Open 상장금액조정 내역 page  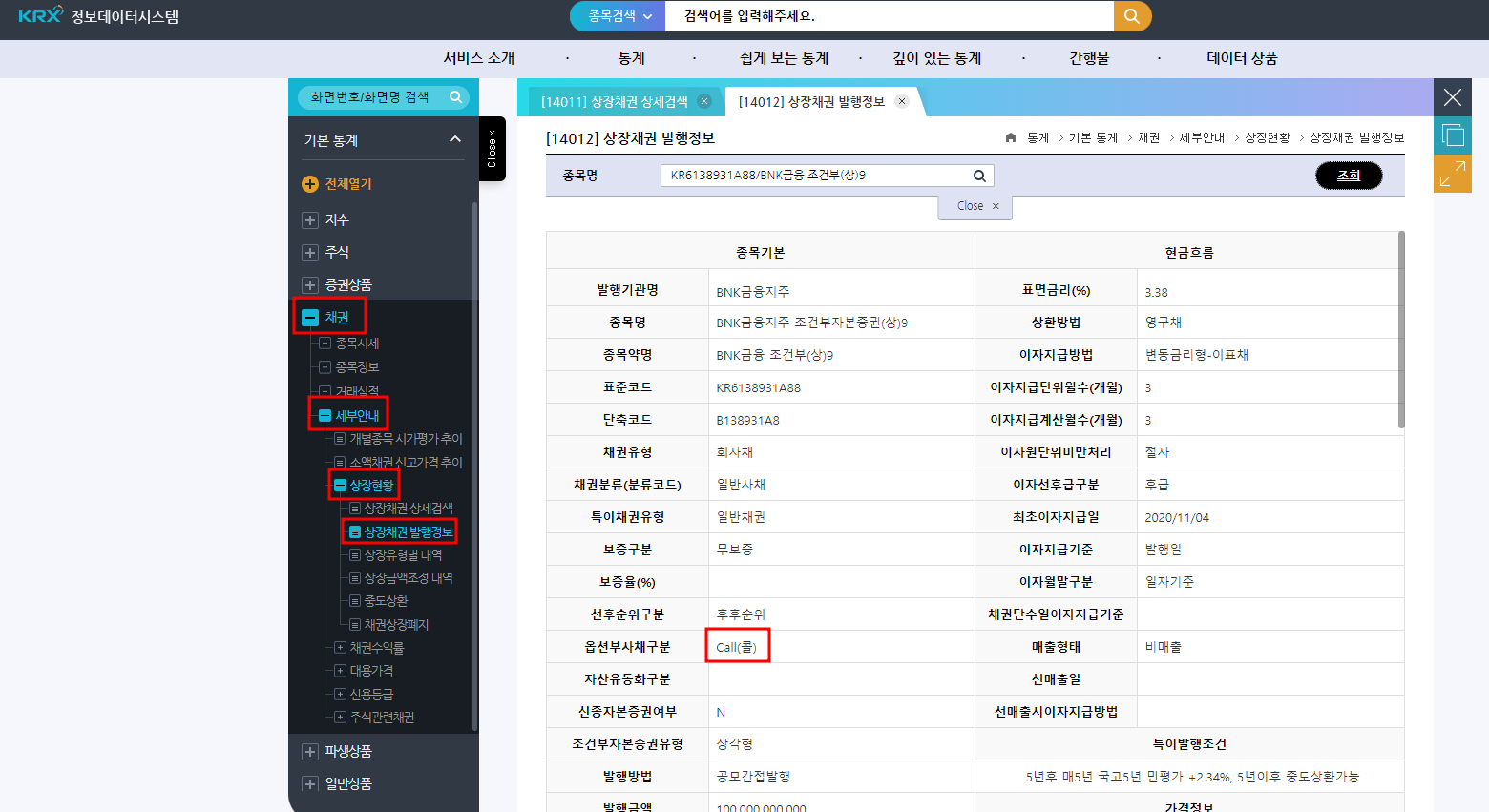coord(409,578)
